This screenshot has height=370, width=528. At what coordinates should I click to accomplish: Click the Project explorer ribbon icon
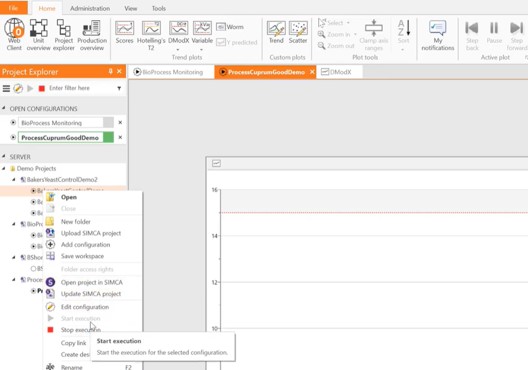tap(64, 34)
